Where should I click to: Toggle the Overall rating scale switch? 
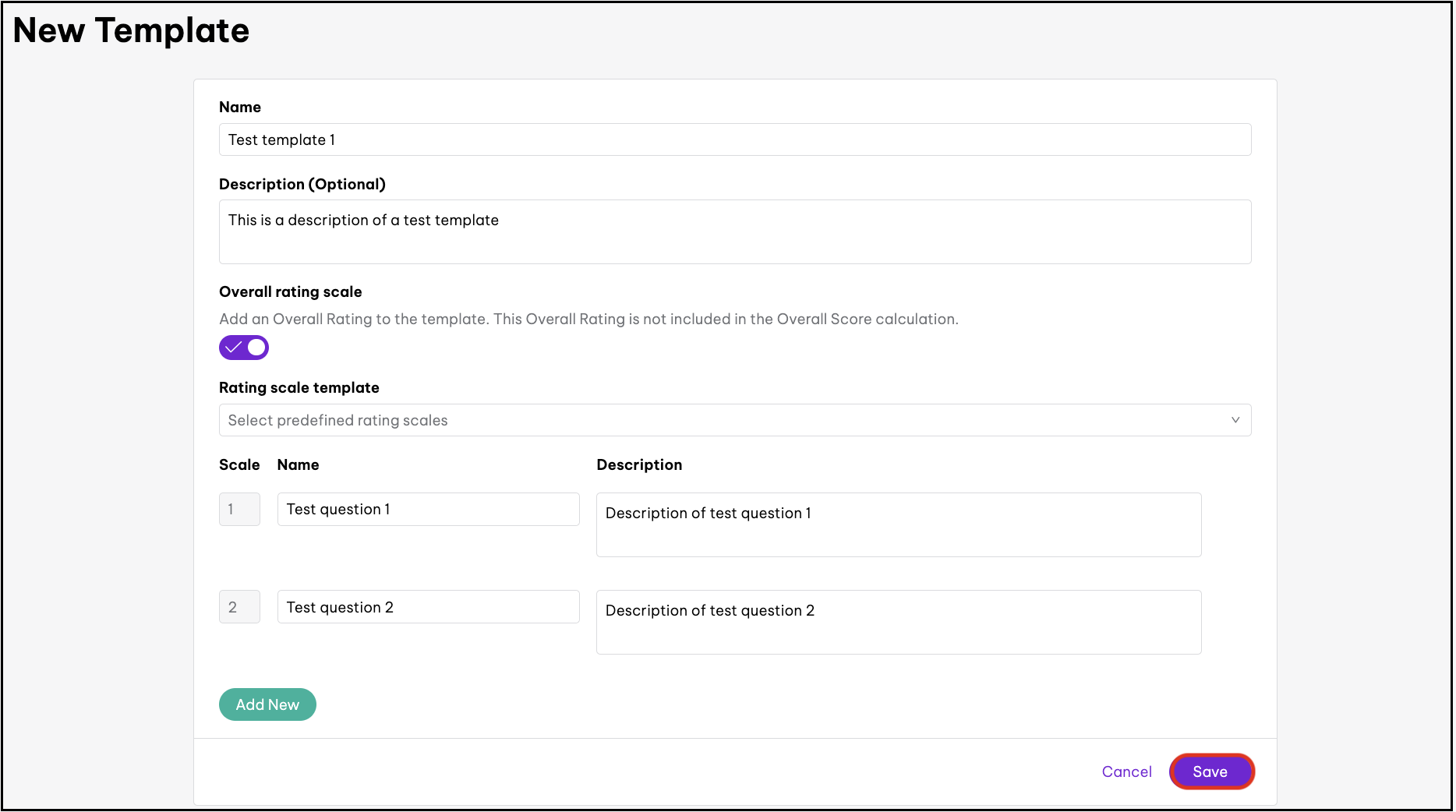click(x=244, y=348)
